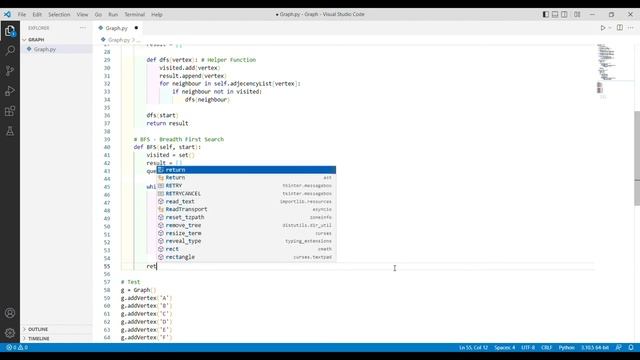Screen dimensions: 640x360
Task: Select language mode Python in status bar
Action: (567, 348)
